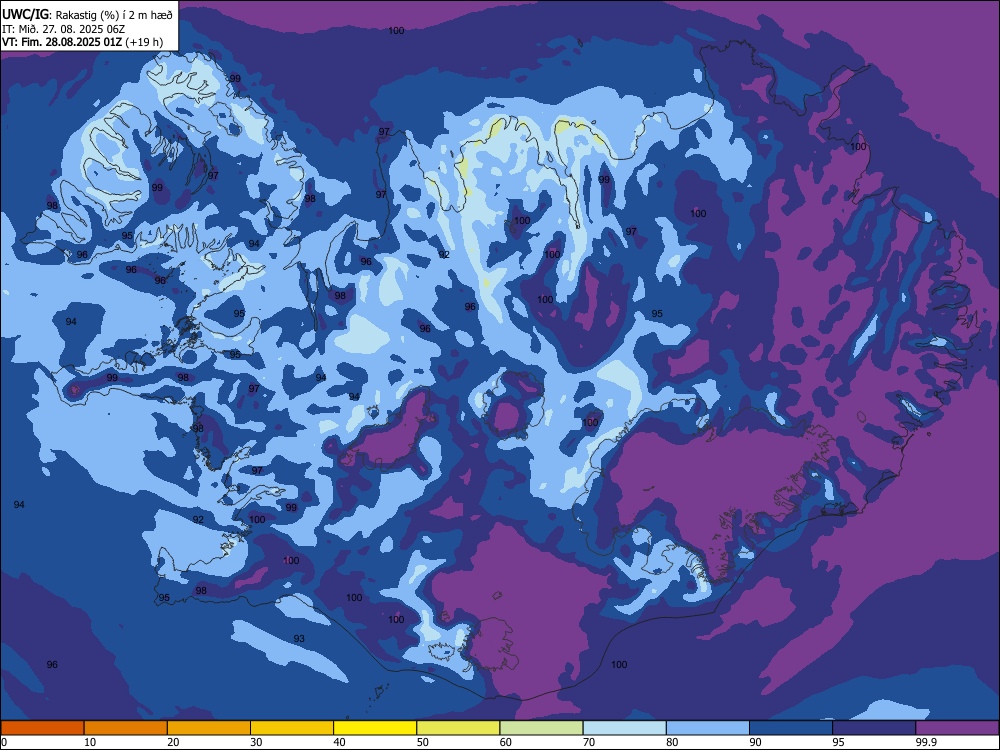Click the 30–40 golden legend swatch
This screenshot has height=750, width=1000.
pyautogui.click(x=292, y=728)
